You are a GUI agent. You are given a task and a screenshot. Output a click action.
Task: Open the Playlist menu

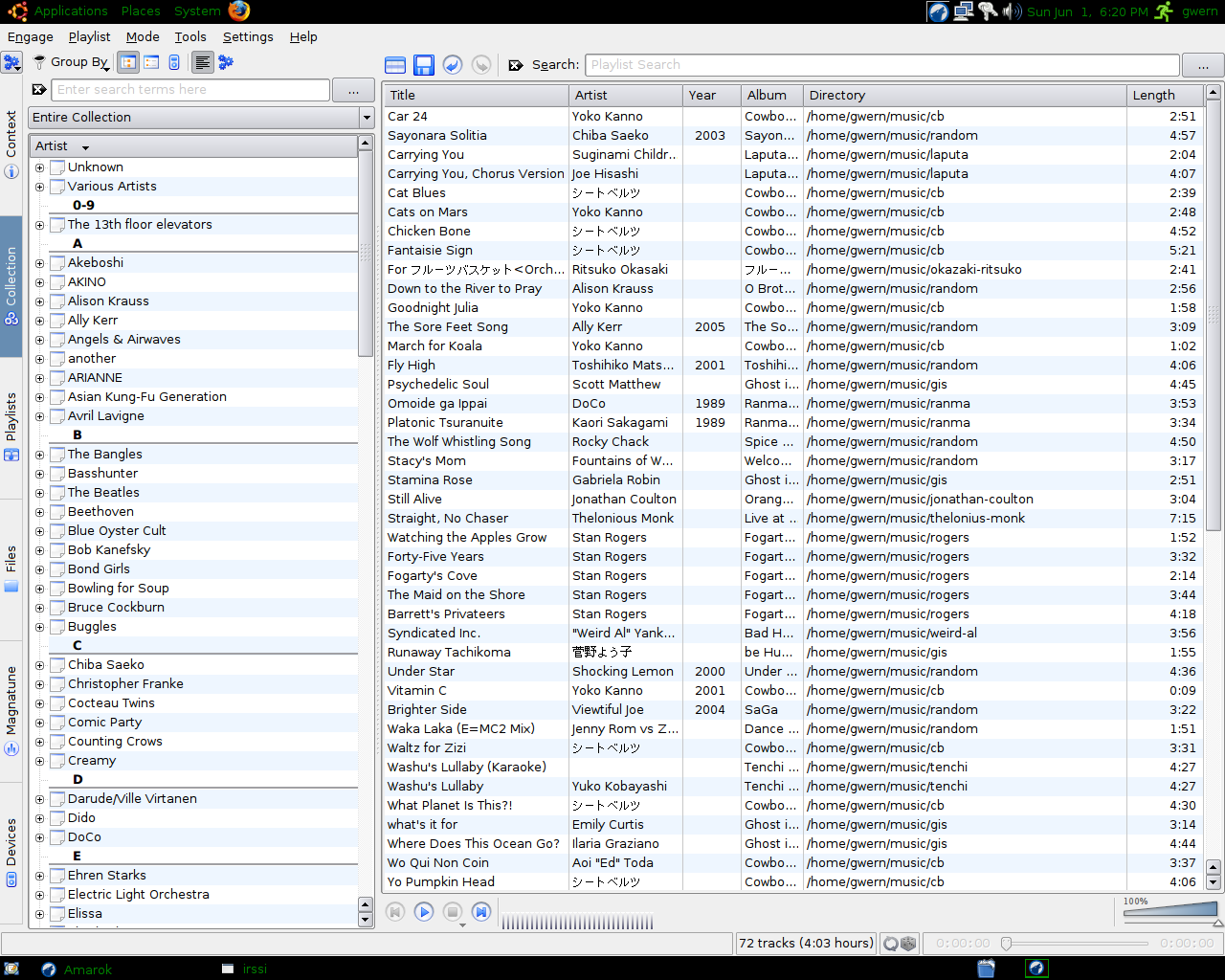tap(90, 37)
